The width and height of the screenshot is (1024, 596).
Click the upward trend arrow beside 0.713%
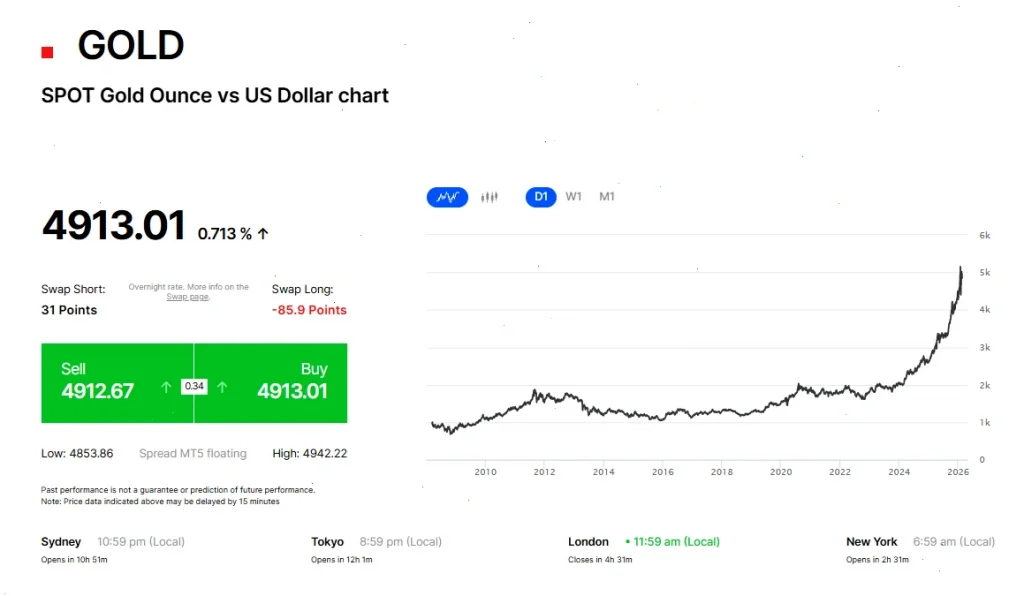pos(261,231)
